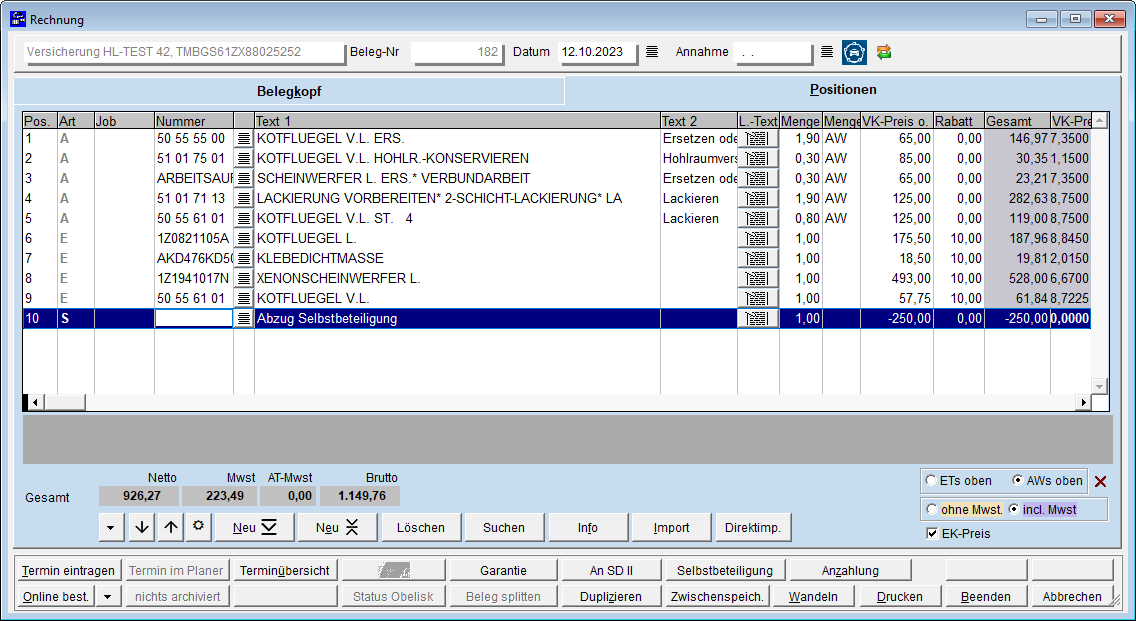Open the L.-Text editor for row 8
This screenshot has width=1136, height=621.
click(757, 278)
